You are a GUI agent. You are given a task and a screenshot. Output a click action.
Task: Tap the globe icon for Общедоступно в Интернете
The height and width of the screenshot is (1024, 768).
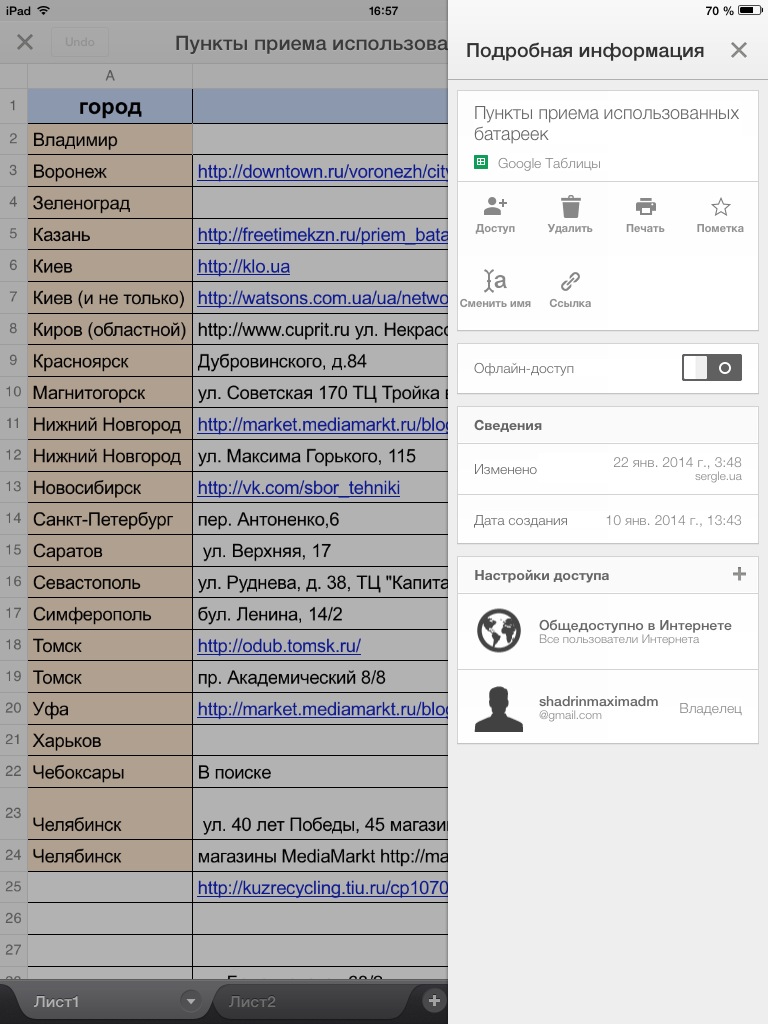coord(498,631)
